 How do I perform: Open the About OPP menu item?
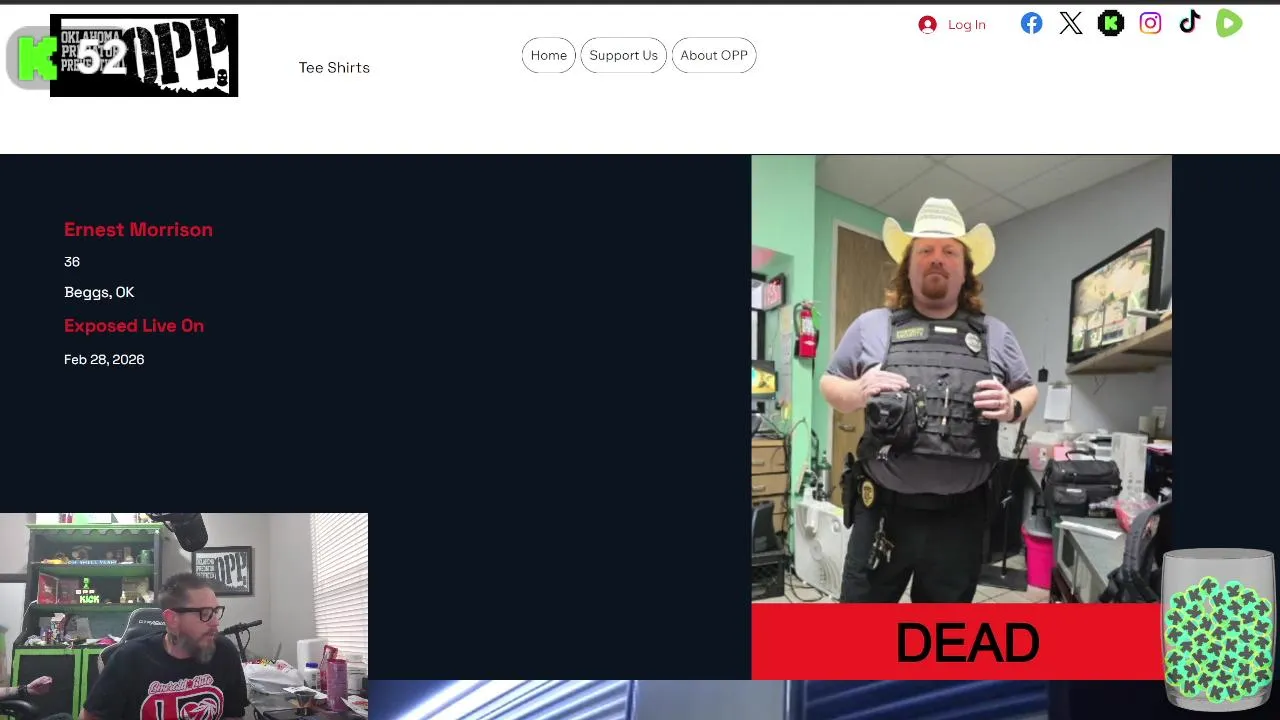[x=714, y=55]
